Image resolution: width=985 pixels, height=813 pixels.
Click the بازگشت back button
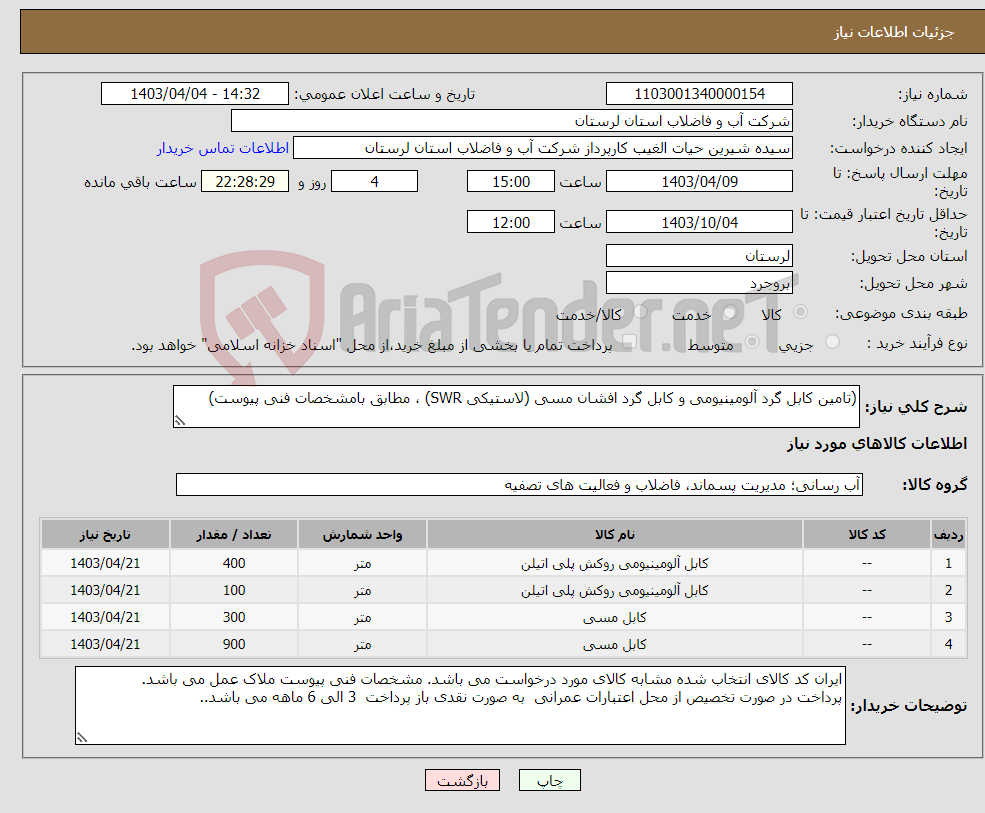coord(462,780)
